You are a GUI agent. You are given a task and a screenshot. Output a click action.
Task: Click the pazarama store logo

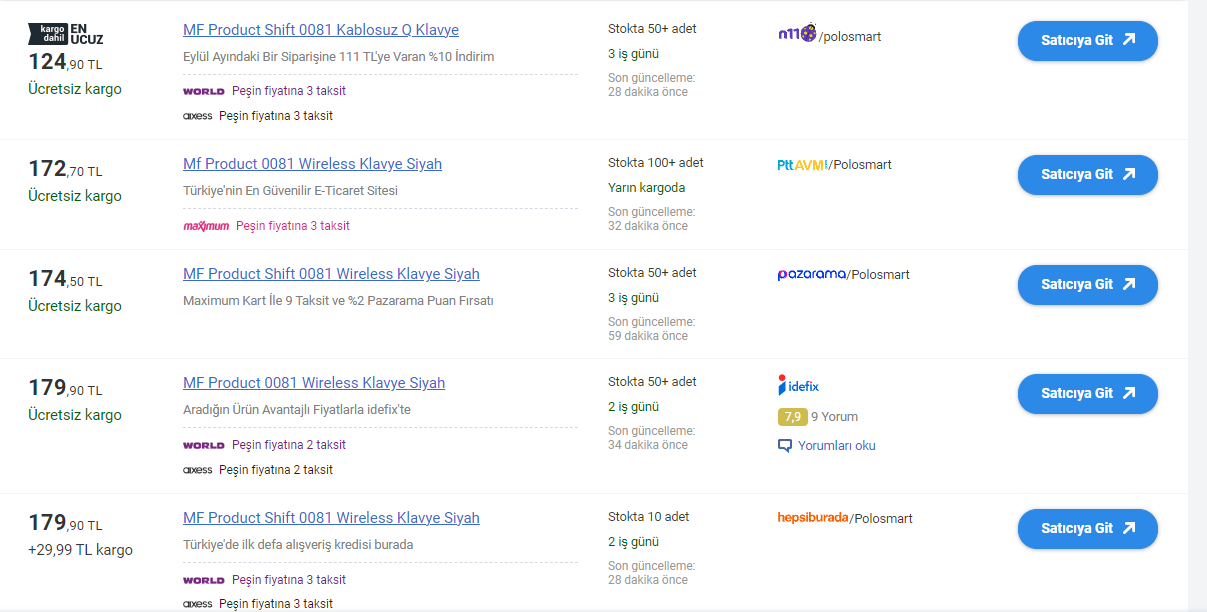click(x=811, y=274)
